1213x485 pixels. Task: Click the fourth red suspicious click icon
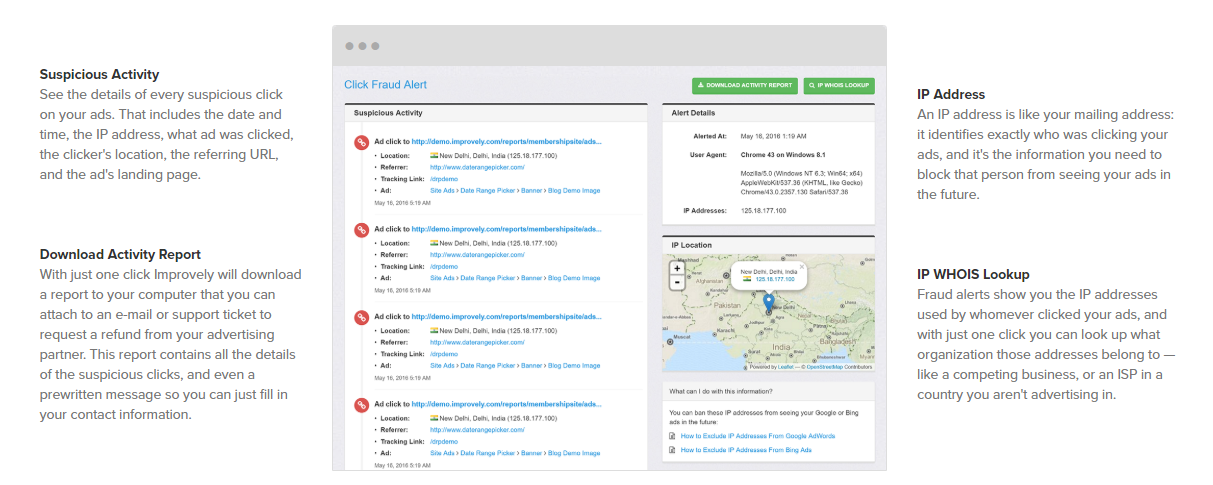point(362,405)
